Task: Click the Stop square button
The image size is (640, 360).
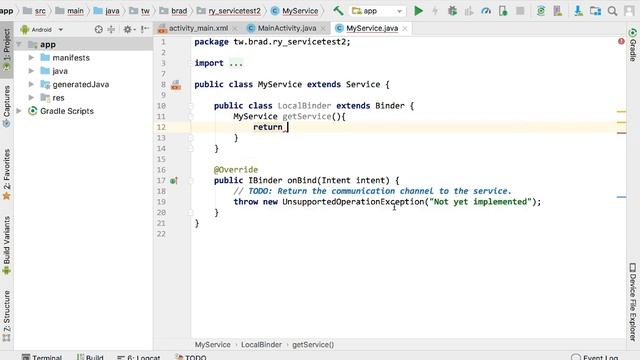Action: (x=520, y=11)
